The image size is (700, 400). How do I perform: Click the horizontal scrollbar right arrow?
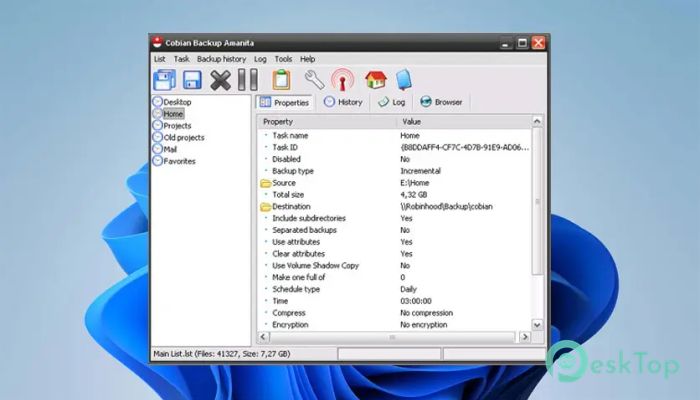[525, 337]
